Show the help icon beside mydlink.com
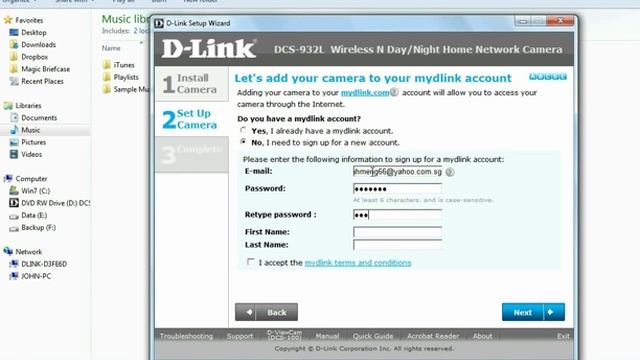The image size is (640, 360). pos(394,92)
